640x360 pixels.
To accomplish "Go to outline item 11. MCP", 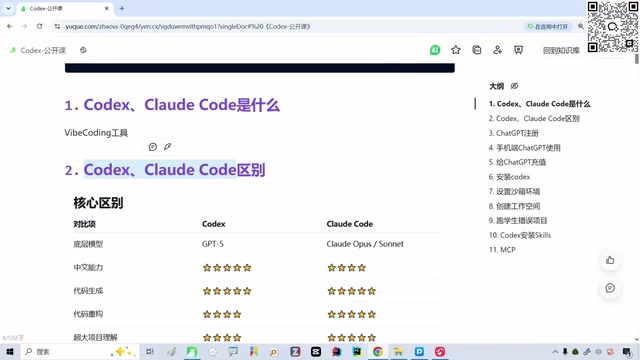I will click(502, 250).
